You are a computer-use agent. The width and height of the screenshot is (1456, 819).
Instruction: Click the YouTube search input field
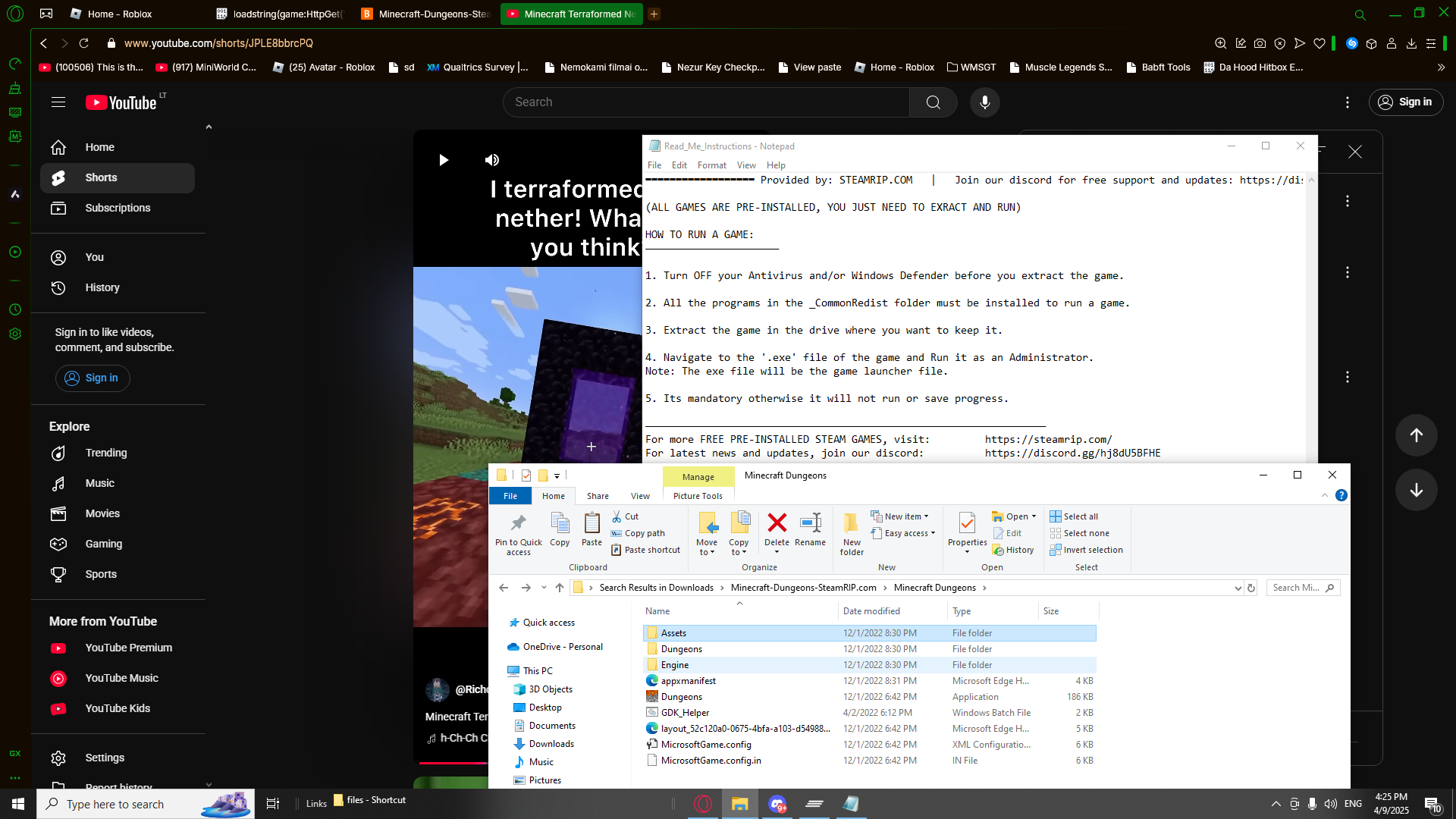click(x=706, y=102)
